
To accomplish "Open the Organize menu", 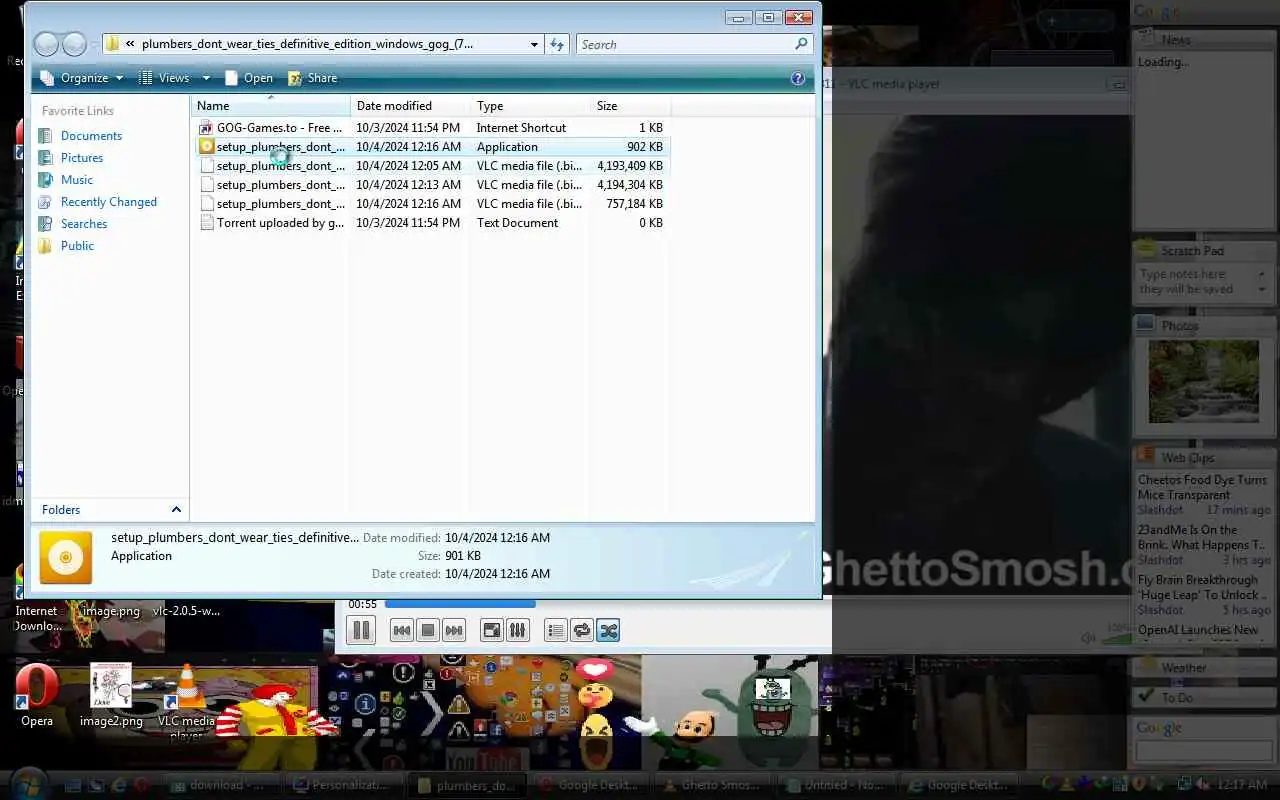I will (82, 78).
